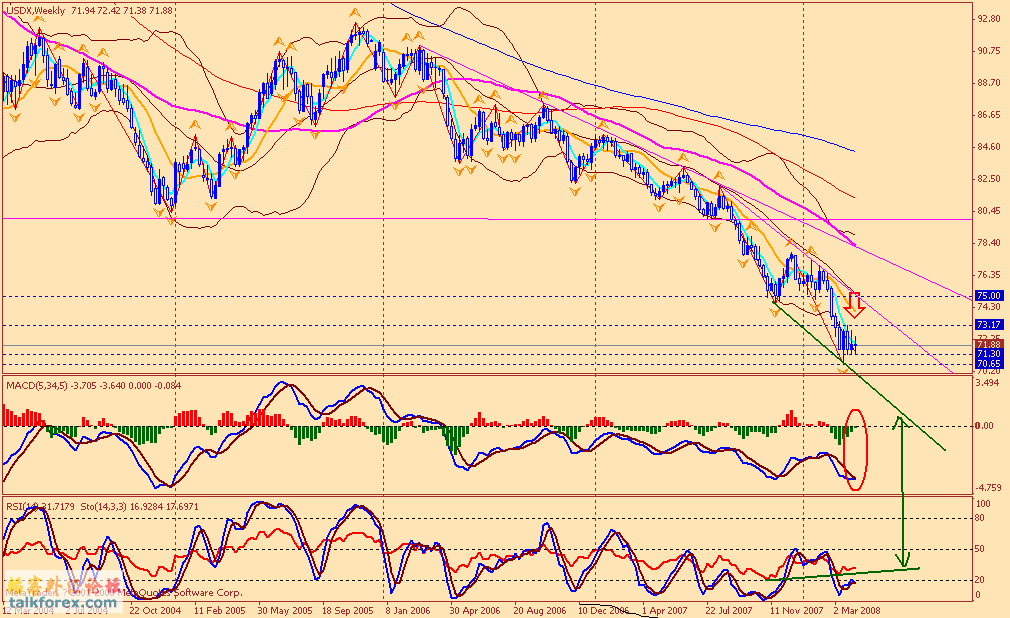Click the red 71.88 current price tag
This screenshot has height=618, width=1010.
click(989, 345)
